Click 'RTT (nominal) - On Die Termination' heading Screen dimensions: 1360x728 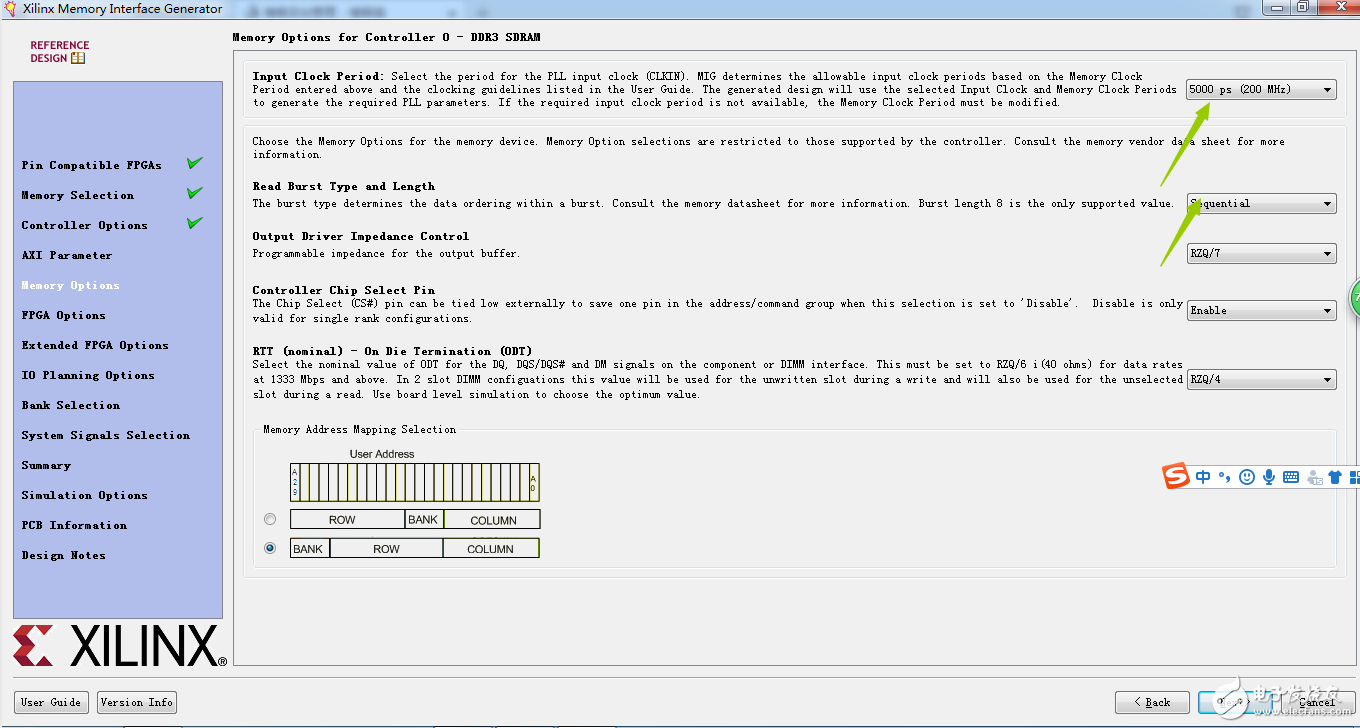tap(392, 351)
